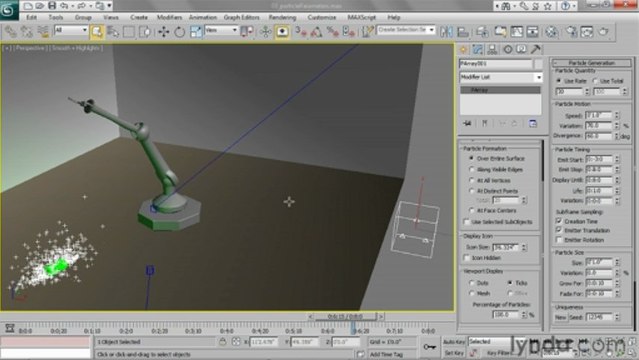Click the Speed spinner arrows

point(617,115)
